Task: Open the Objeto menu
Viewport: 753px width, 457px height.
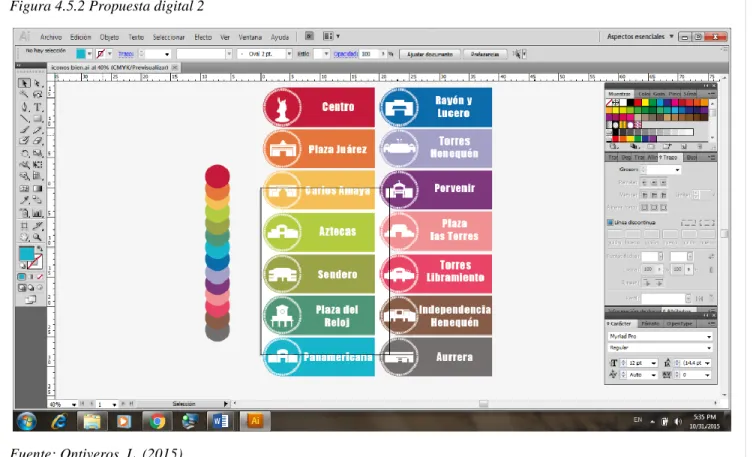Action: (109, 37)
